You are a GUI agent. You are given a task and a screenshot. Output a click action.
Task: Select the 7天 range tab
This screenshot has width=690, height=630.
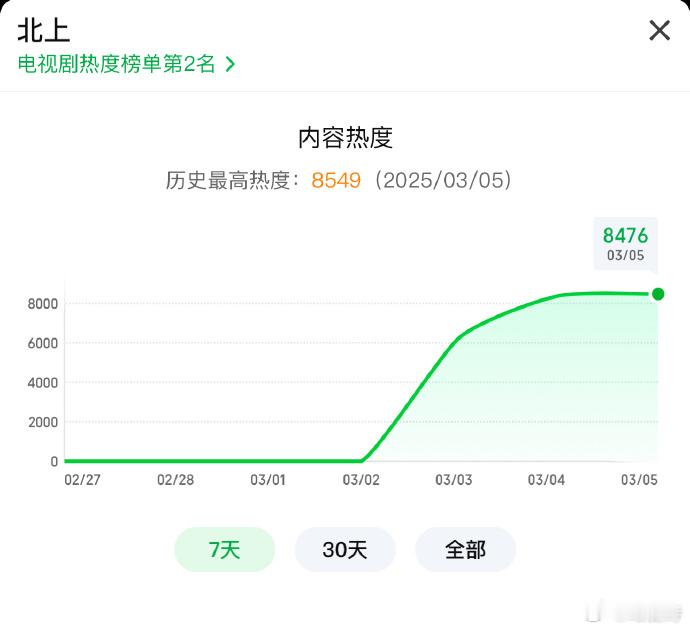[x=224, y=549]
